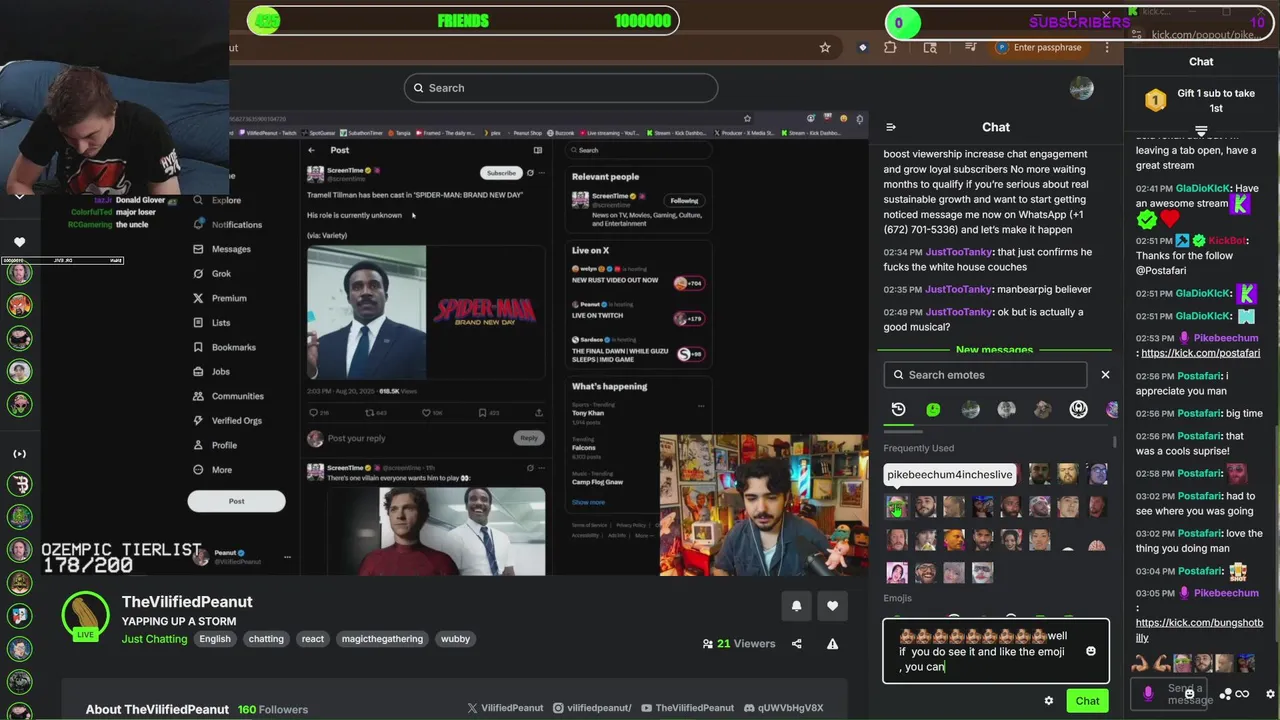The width and height of the screenshot is (1280, 720).
Task: Select the English tag
Action: (x=215, y=639)
